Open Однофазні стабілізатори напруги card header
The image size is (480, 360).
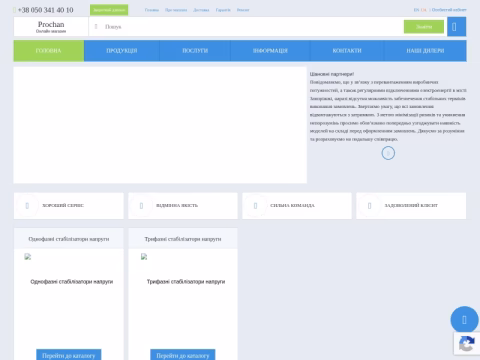coord(69,239)
